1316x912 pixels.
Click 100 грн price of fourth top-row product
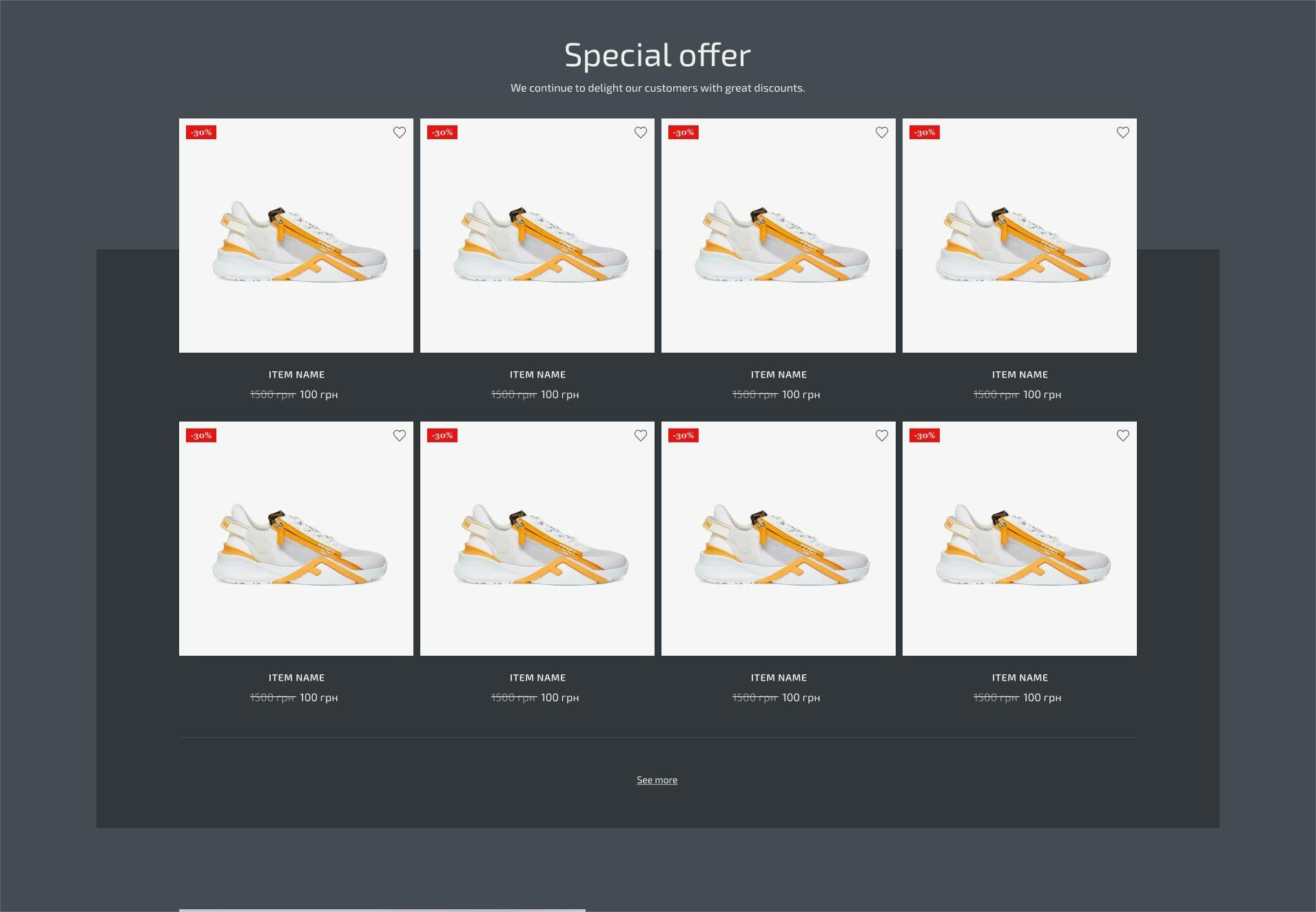(1042, 395)
